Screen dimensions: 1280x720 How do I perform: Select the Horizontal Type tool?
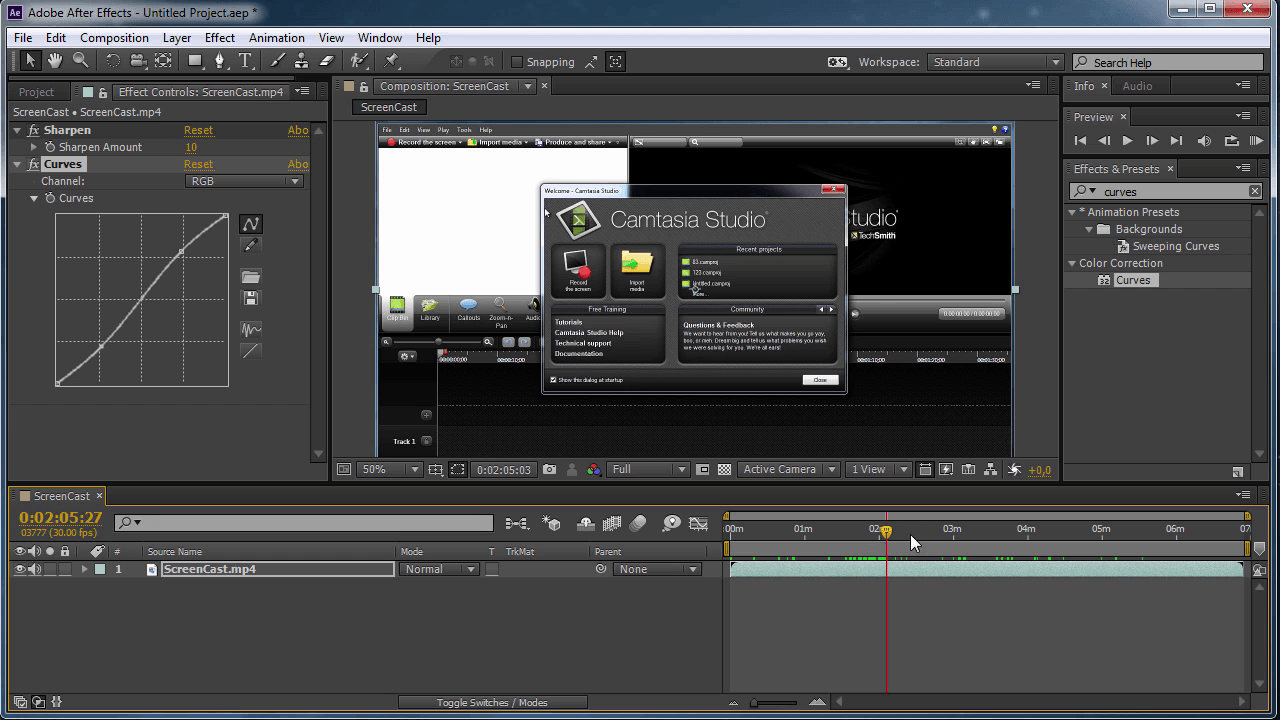pos(246,61)
